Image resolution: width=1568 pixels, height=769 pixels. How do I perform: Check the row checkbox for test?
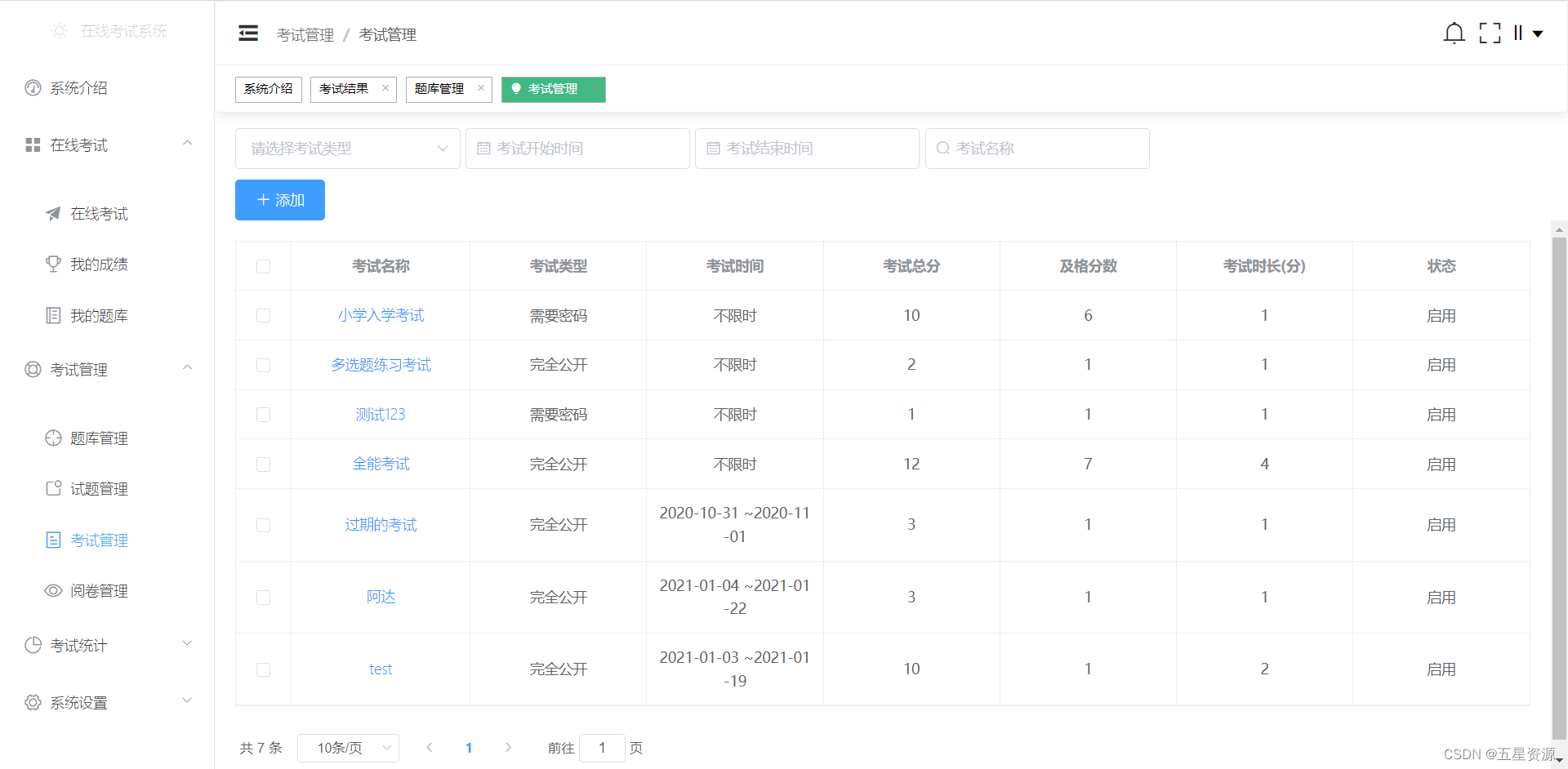[x=263, y=670]
